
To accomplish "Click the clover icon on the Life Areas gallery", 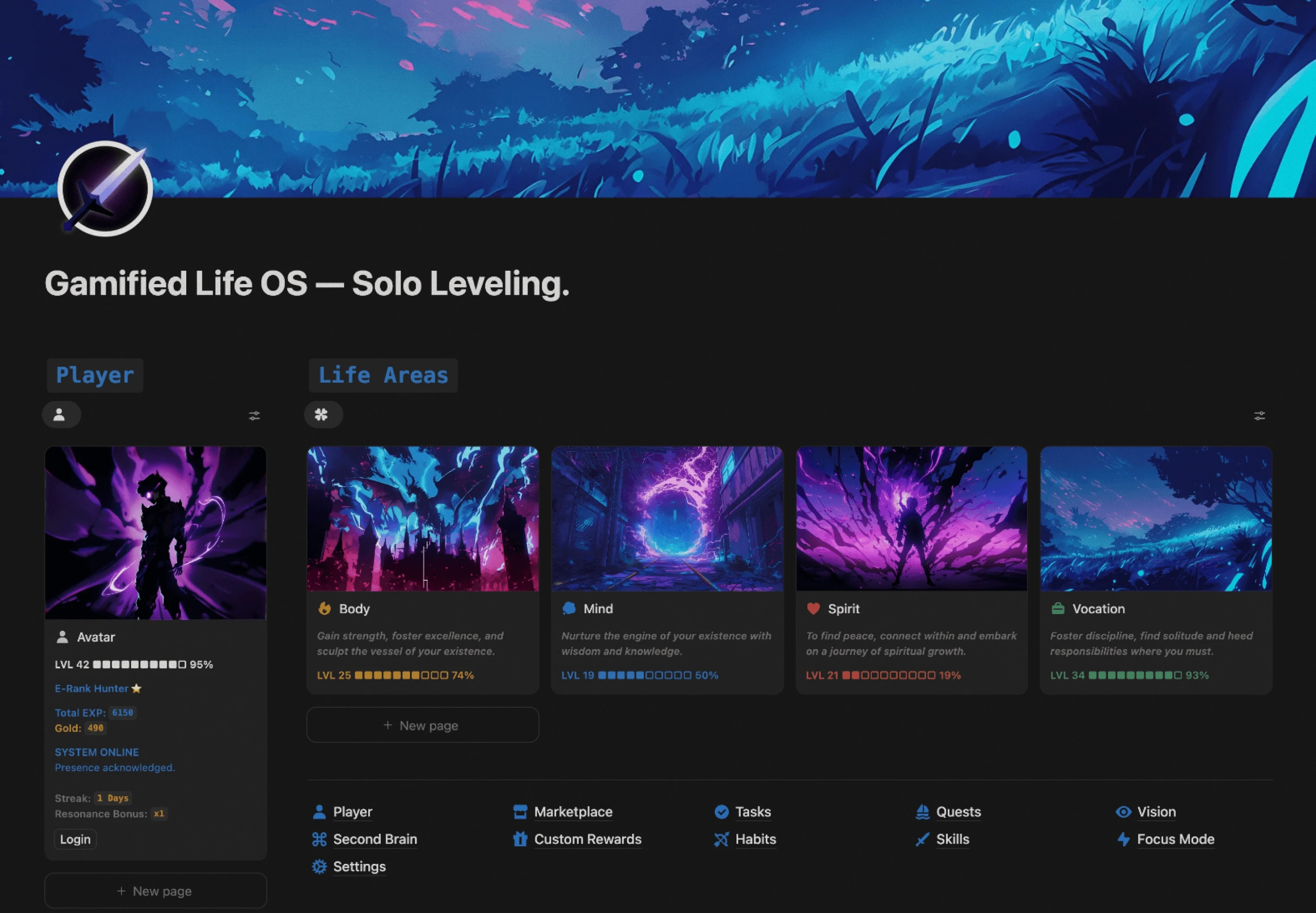I will (324, 414).
